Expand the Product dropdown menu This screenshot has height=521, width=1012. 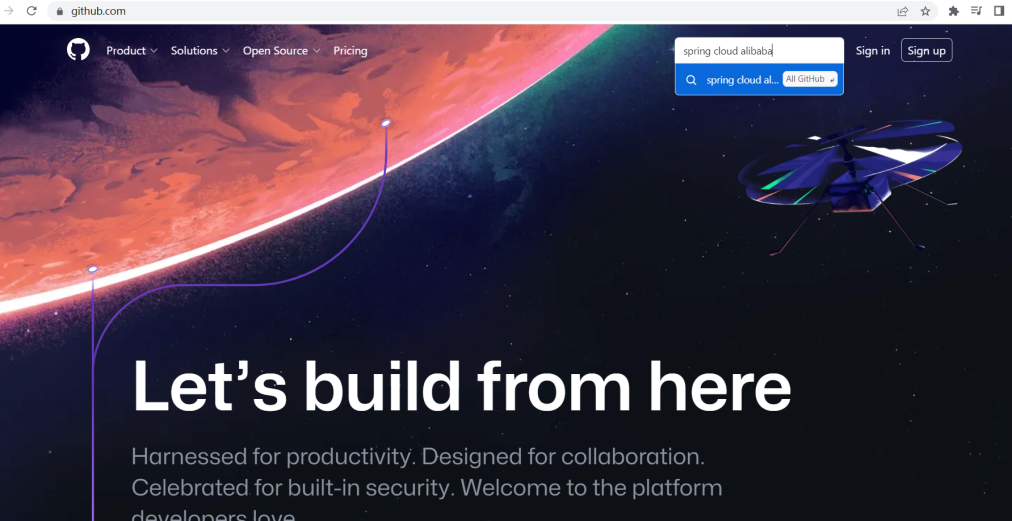point(132,50)
